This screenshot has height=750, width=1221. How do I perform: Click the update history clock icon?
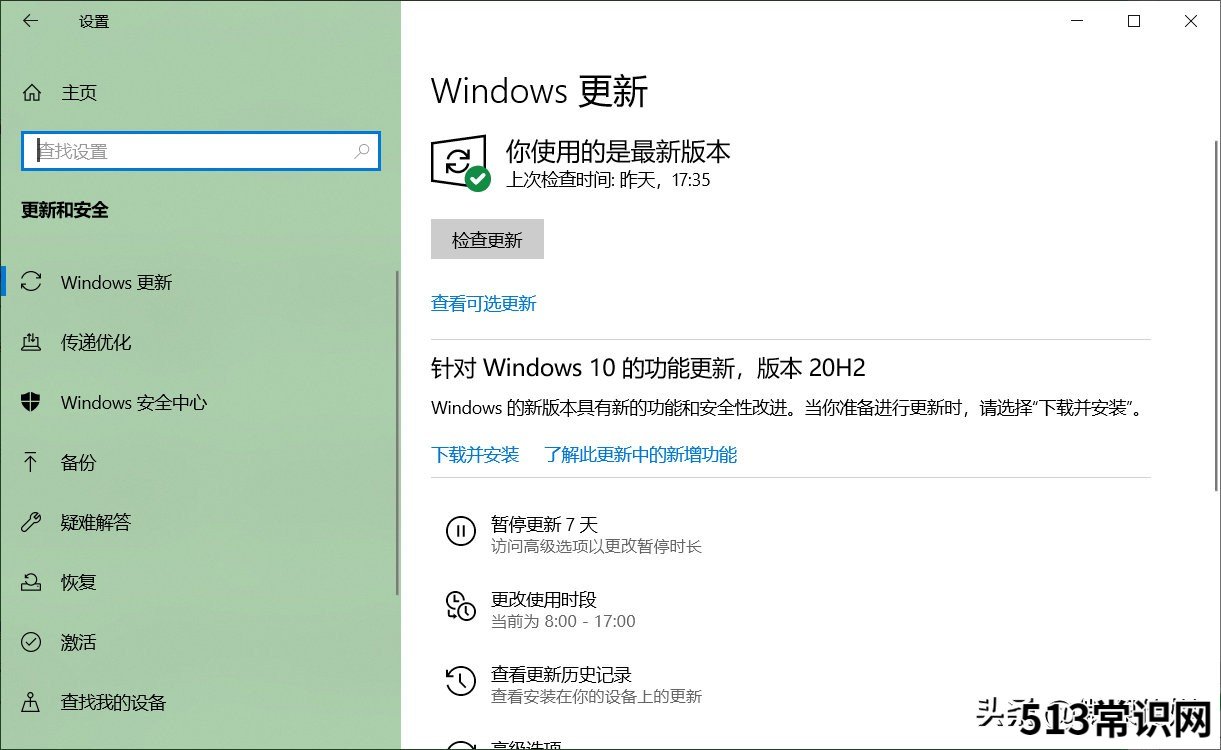[460, 681]
